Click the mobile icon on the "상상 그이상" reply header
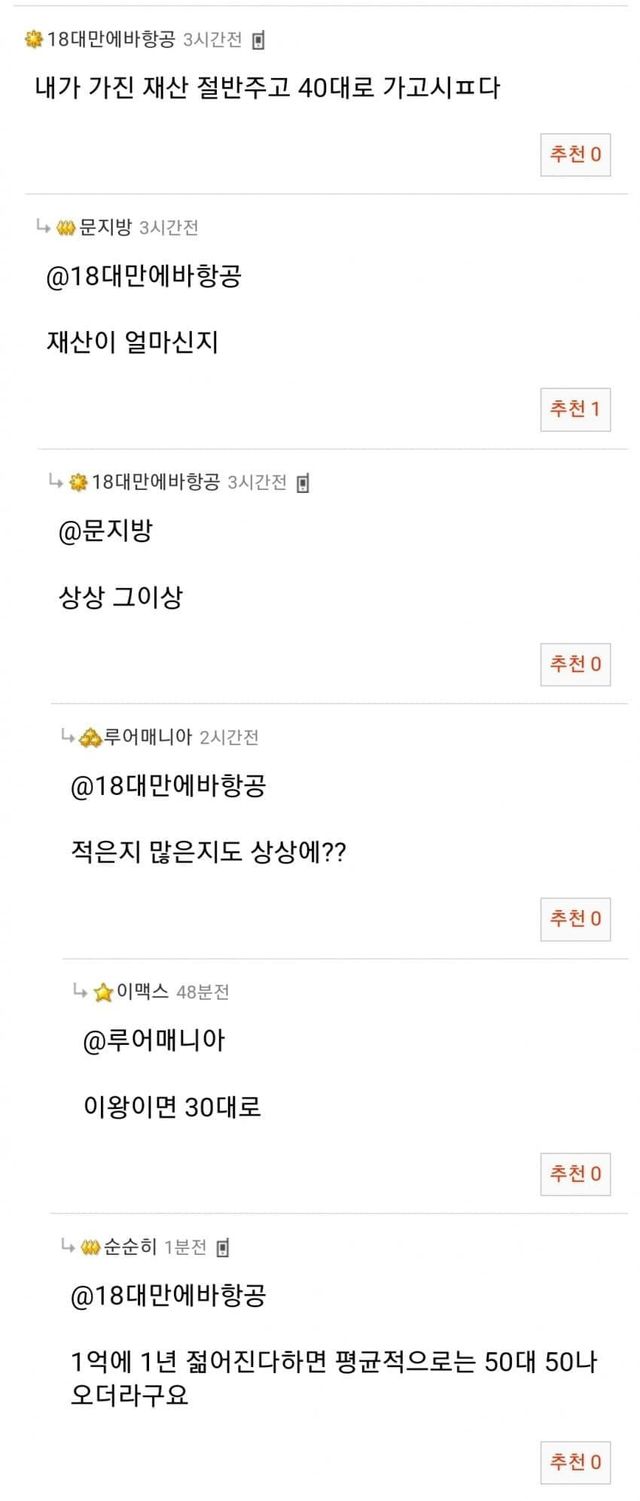This screenshot has width=640, height=1501. click(303, 483)
